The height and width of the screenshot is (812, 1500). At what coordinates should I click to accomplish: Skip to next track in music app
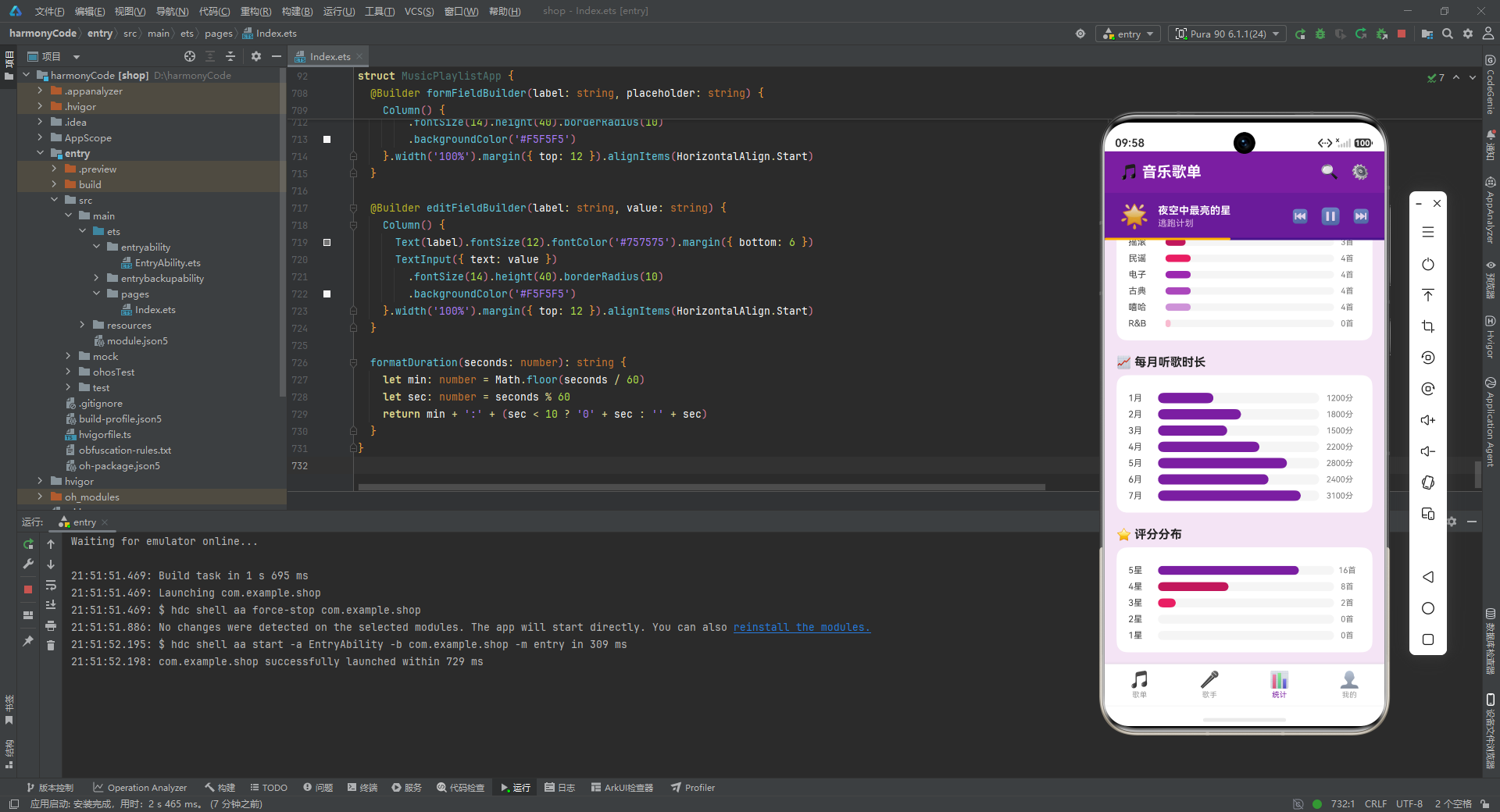pyautogui.click(x=1361, y=216)
